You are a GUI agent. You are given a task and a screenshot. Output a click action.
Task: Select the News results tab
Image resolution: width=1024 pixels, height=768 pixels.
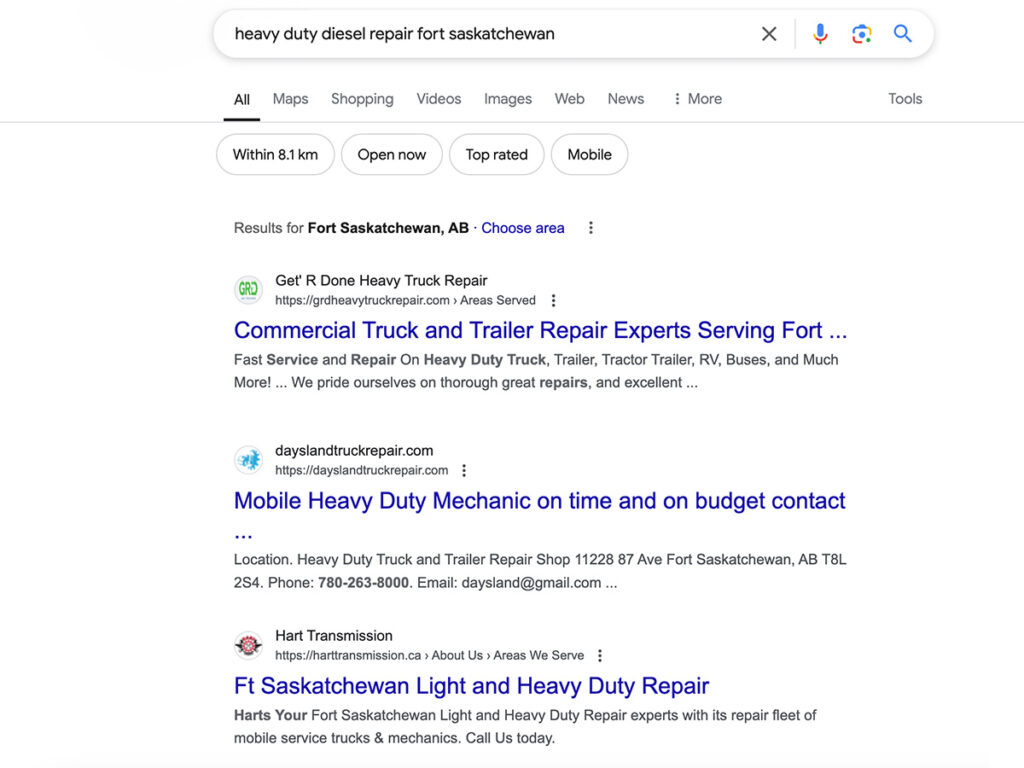(625, 98)
